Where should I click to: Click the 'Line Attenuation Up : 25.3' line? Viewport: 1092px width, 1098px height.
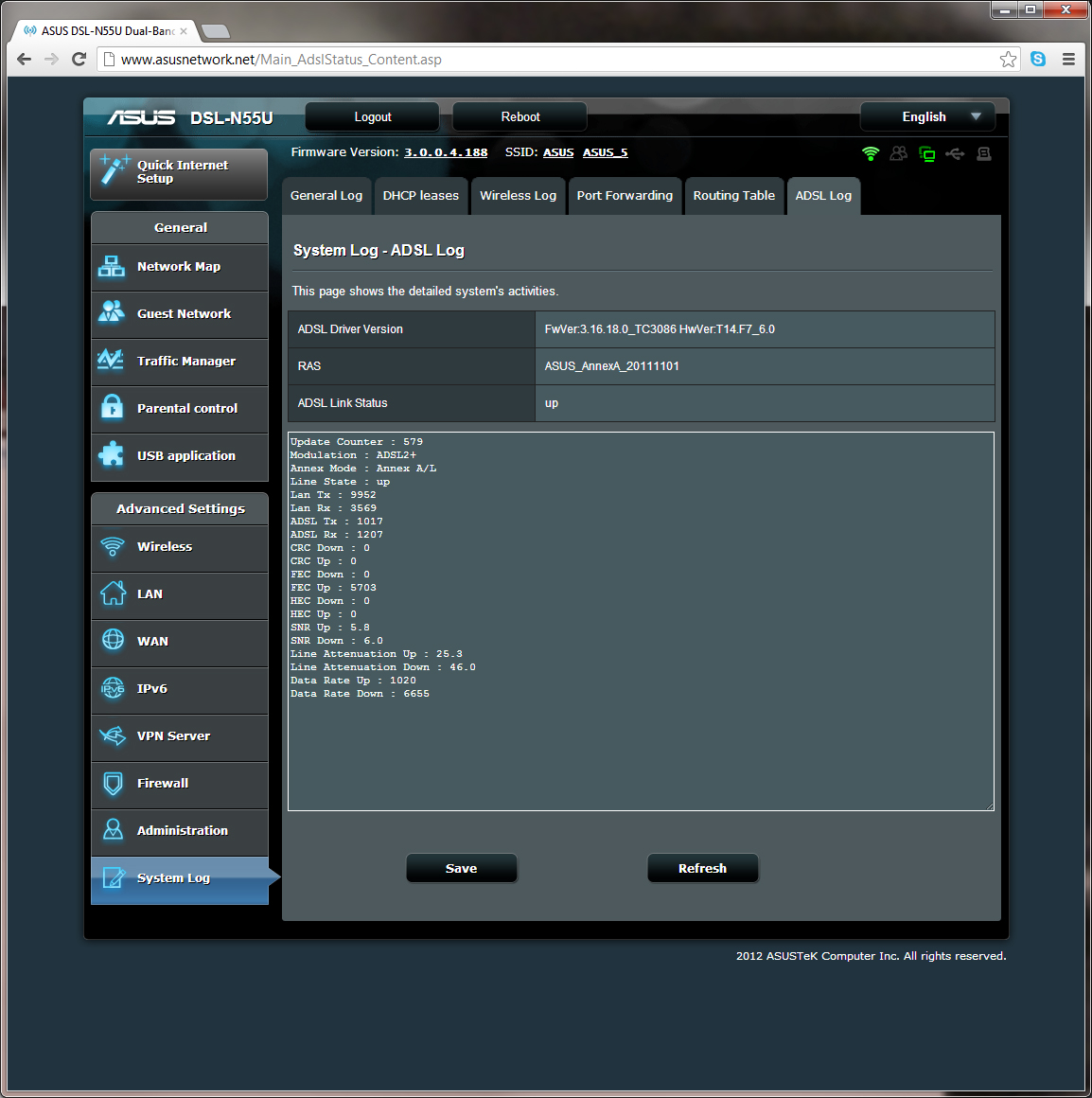377,654
